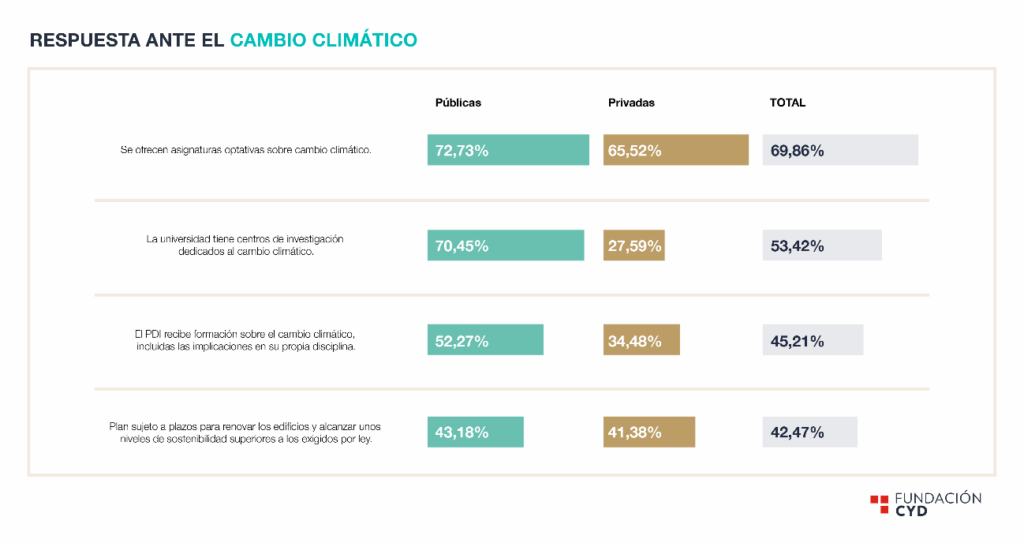
Task: Click the row label about asignaturas optativas
Action: tap(246, 150)
